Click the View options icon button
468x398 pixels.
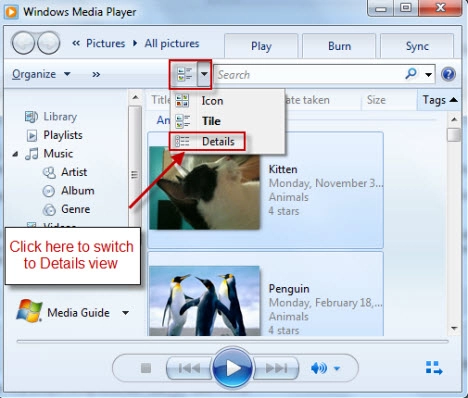click(184, 74)
